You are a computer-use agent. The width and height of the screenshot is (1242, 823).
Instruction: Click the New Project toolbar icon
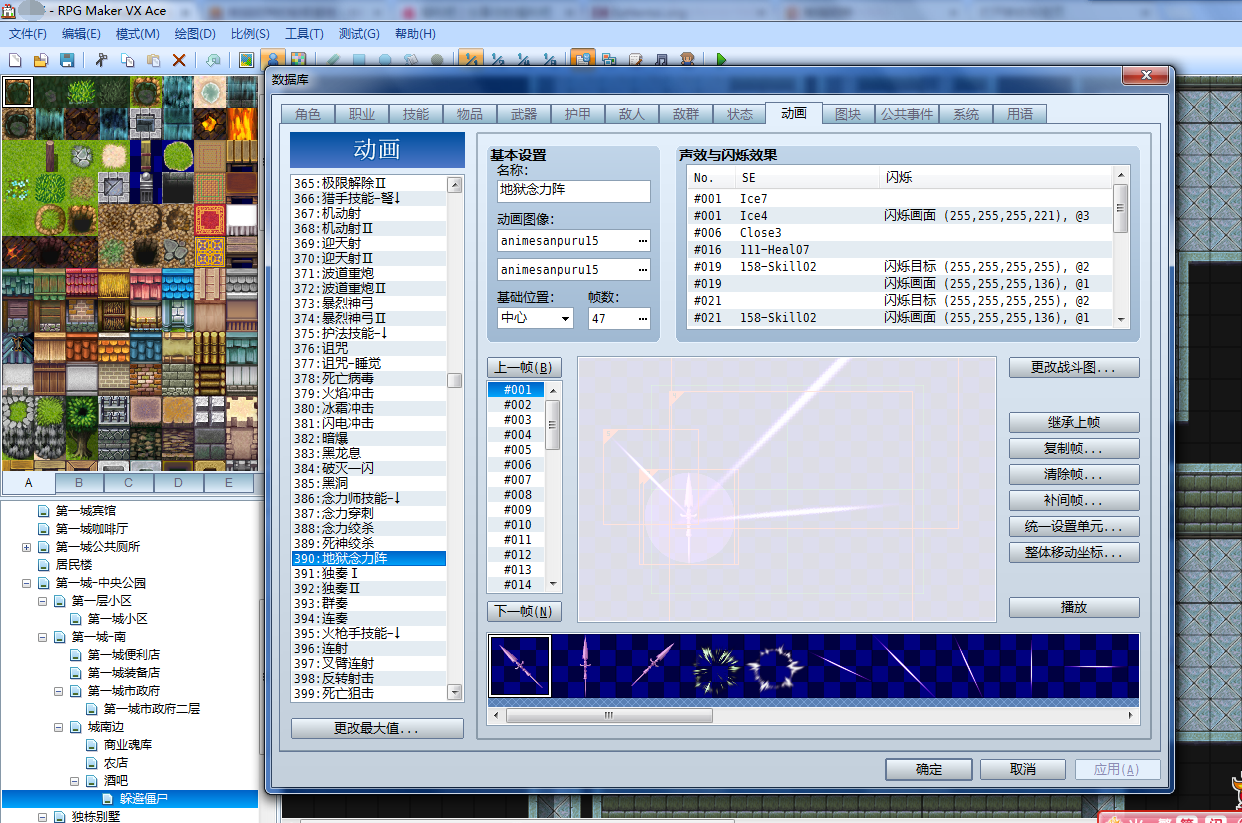pos(16,60)
